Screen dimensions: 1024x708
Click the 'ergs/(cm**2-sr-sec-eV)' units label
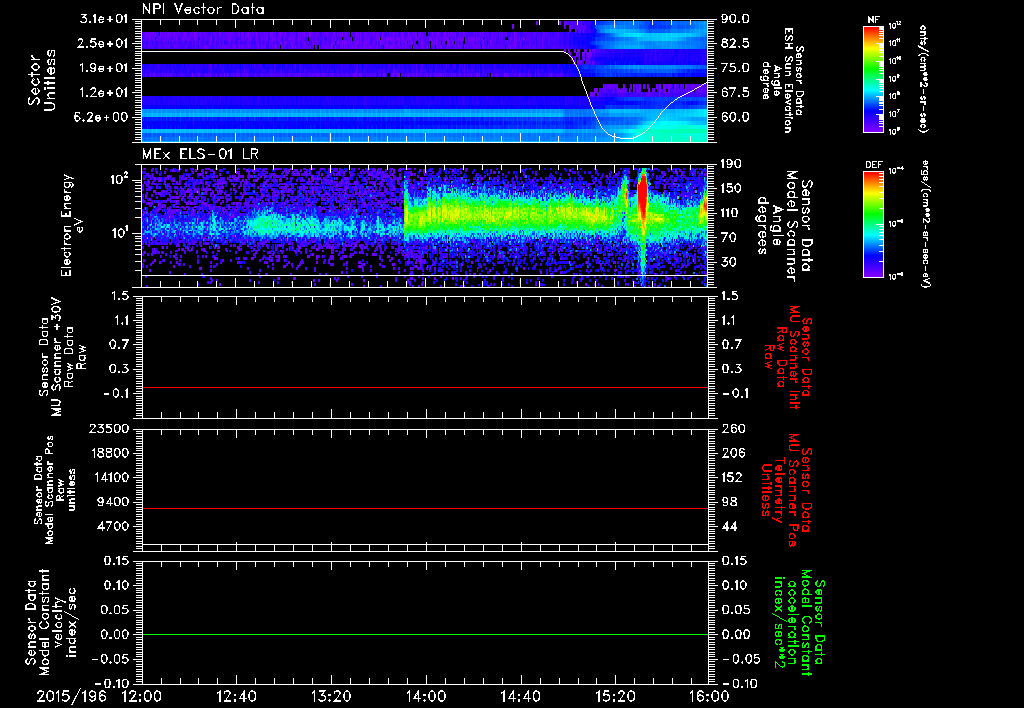point(925,226)
